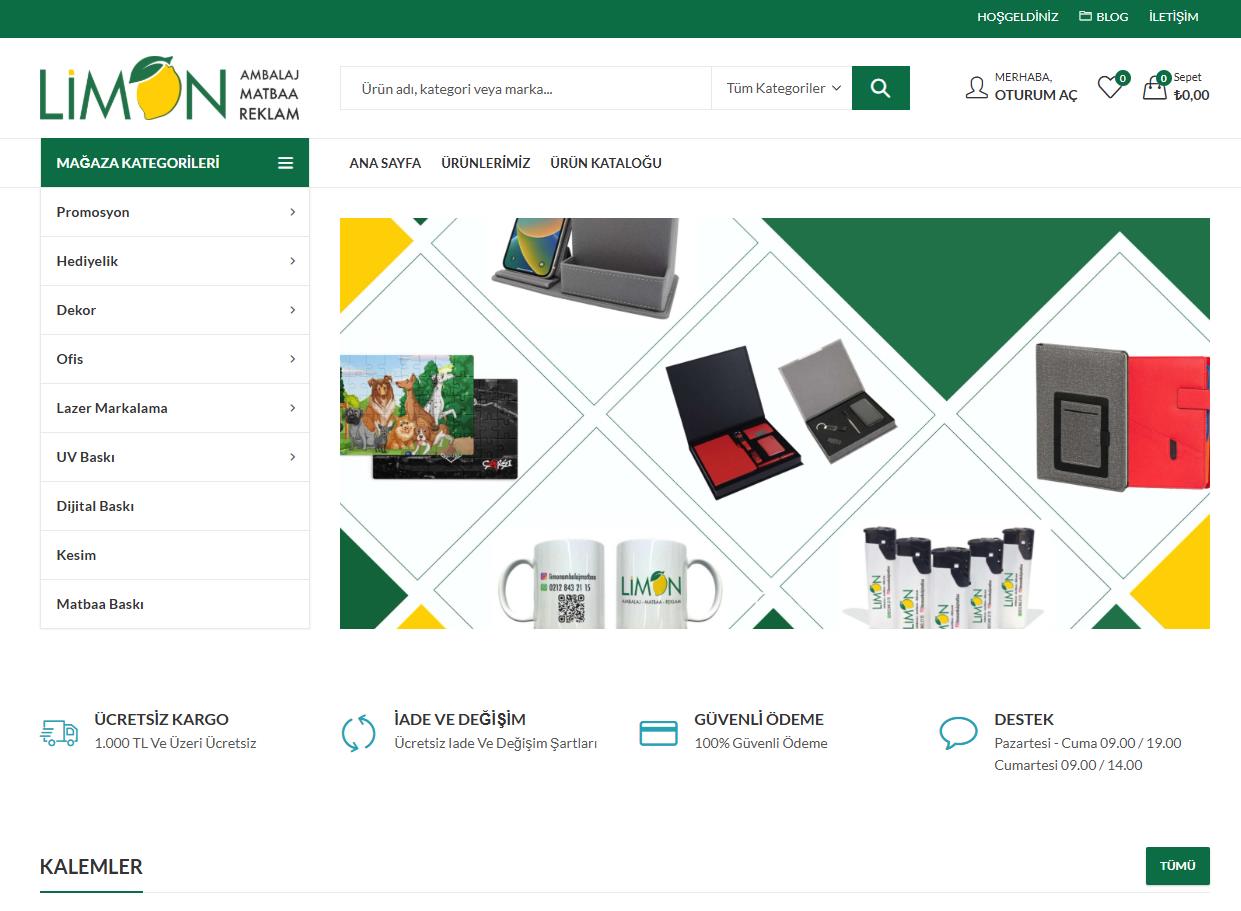Screen dimensions: 1241x911
Task: Click the free shipping truck icon
Action: (x=59, y=732)
